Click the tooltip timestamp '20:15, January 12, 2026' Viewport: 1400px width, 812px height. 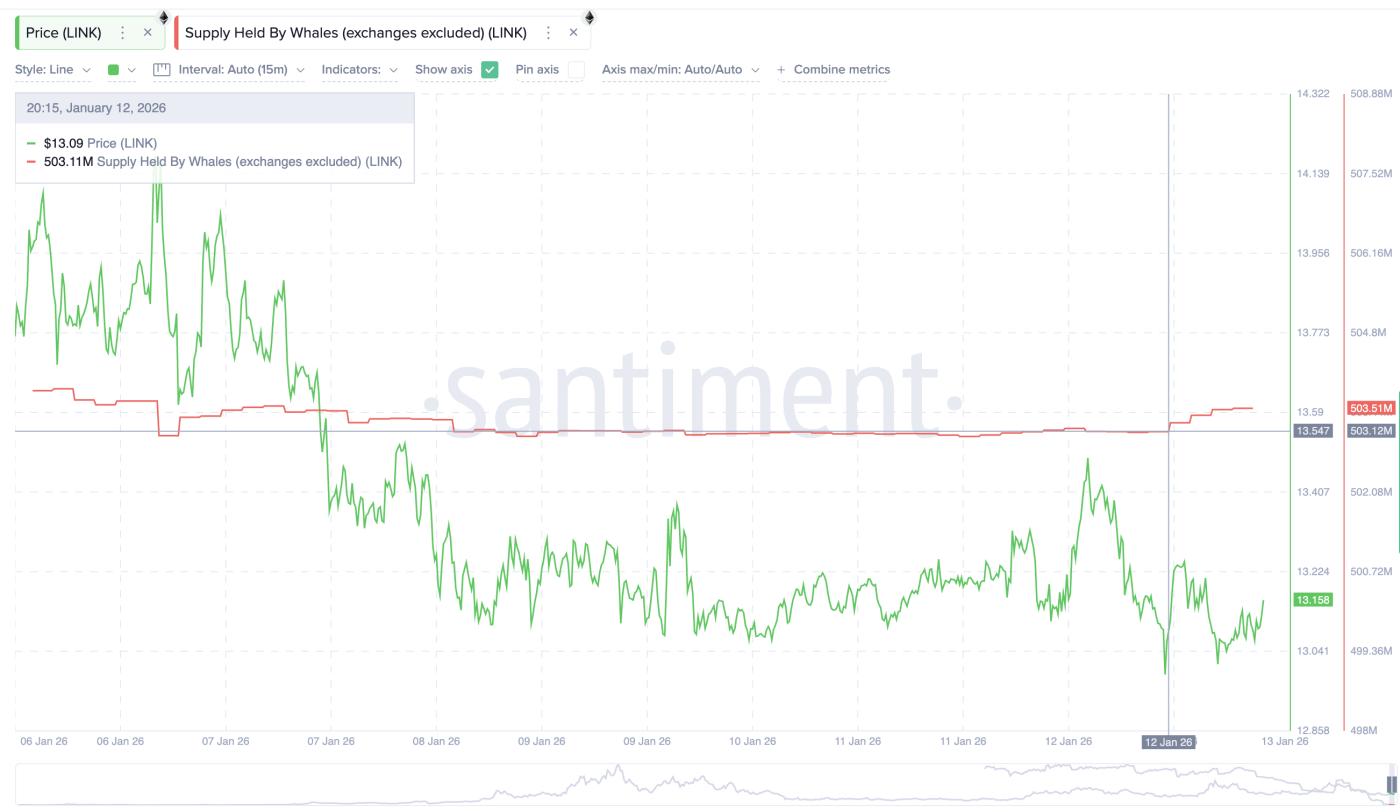coord(96,108)
